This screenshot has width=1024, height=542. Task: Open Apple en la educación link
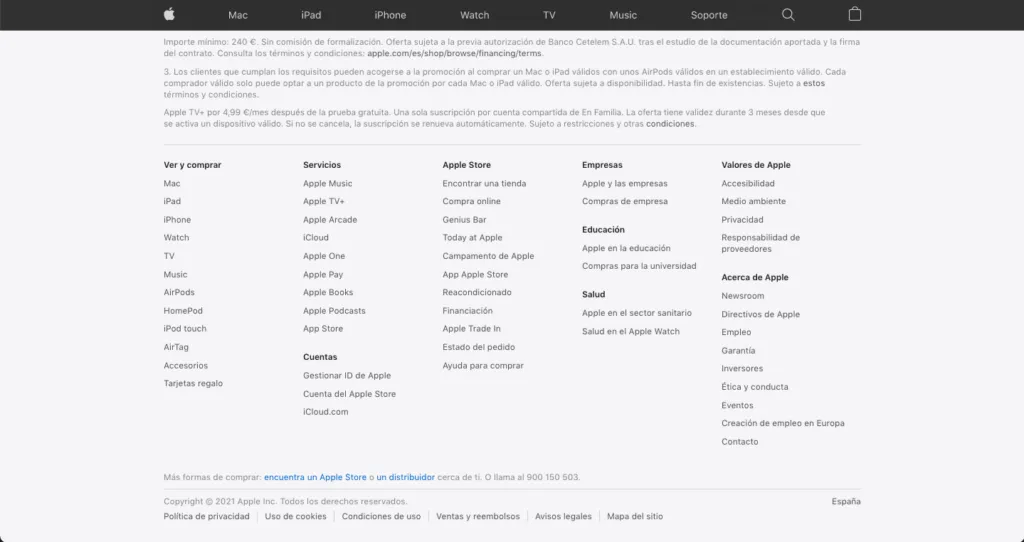click(626, 248)
